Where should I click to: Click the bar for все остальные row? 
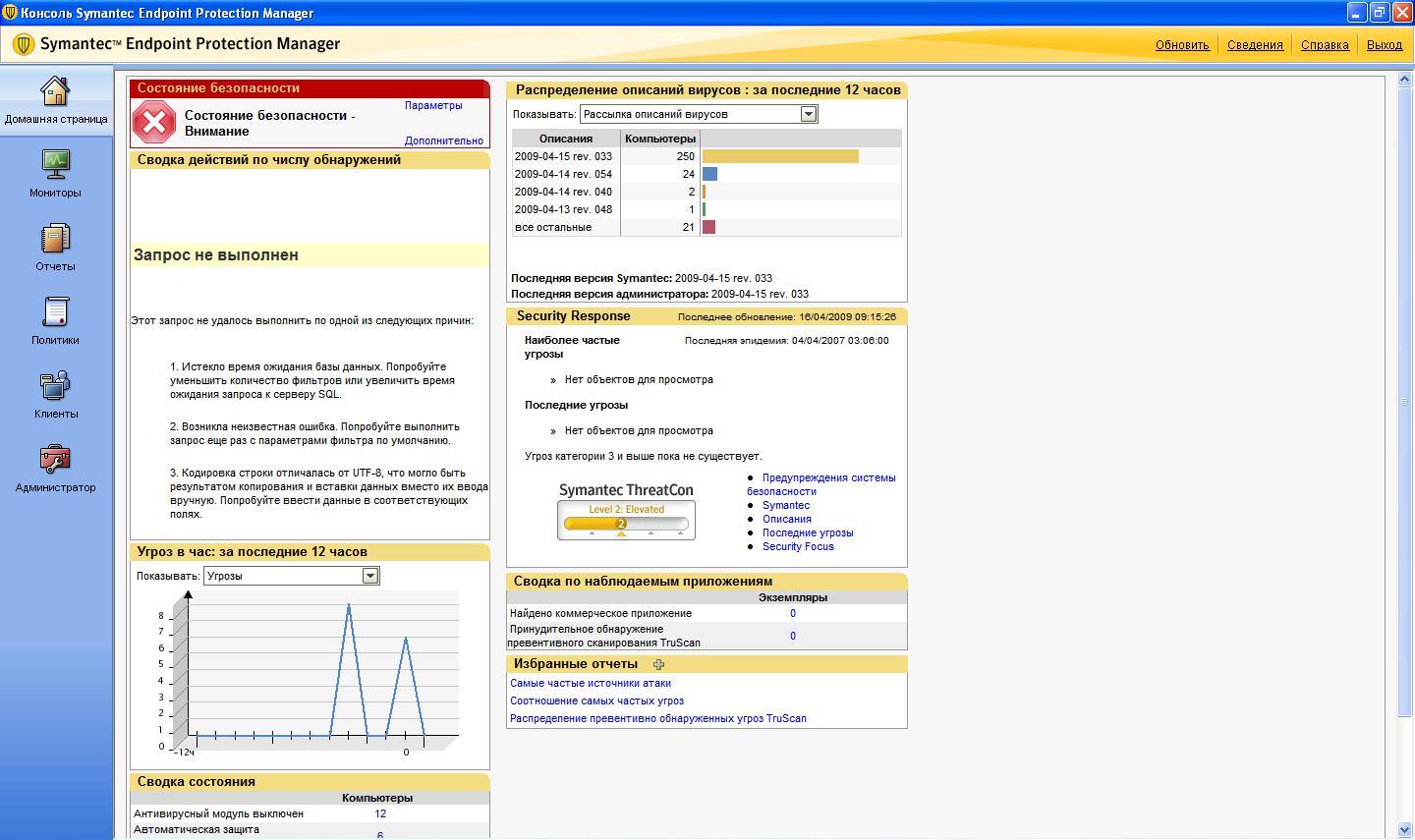pyautogui.click(x=708, y=227)
